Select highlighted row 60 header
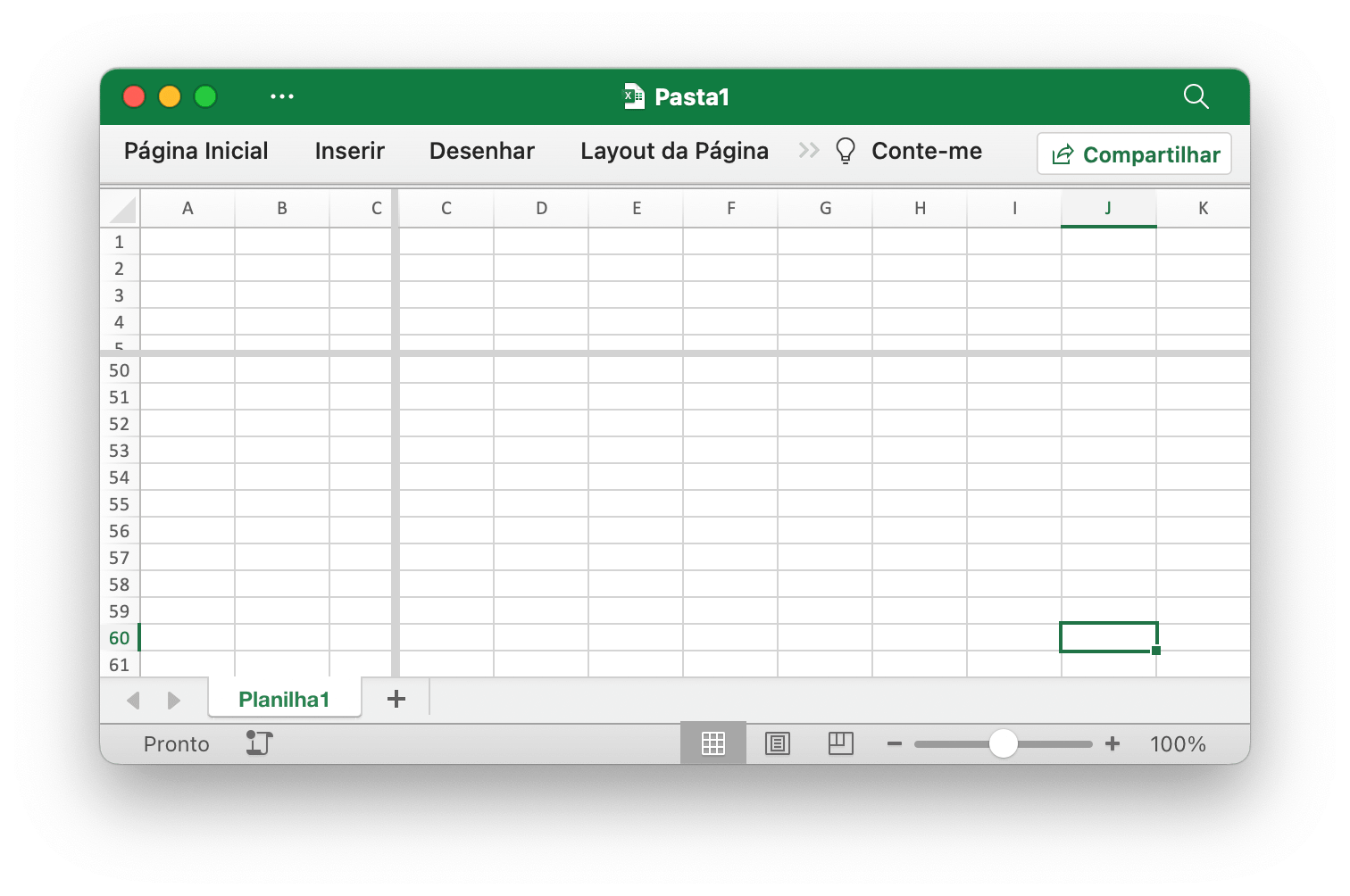 click(120, 638)
